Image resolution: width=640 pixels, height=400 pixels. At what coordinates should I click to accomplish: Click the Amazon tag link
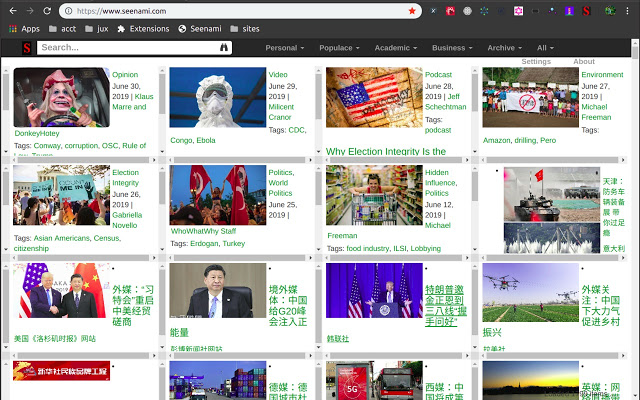(x=496, y=140)
